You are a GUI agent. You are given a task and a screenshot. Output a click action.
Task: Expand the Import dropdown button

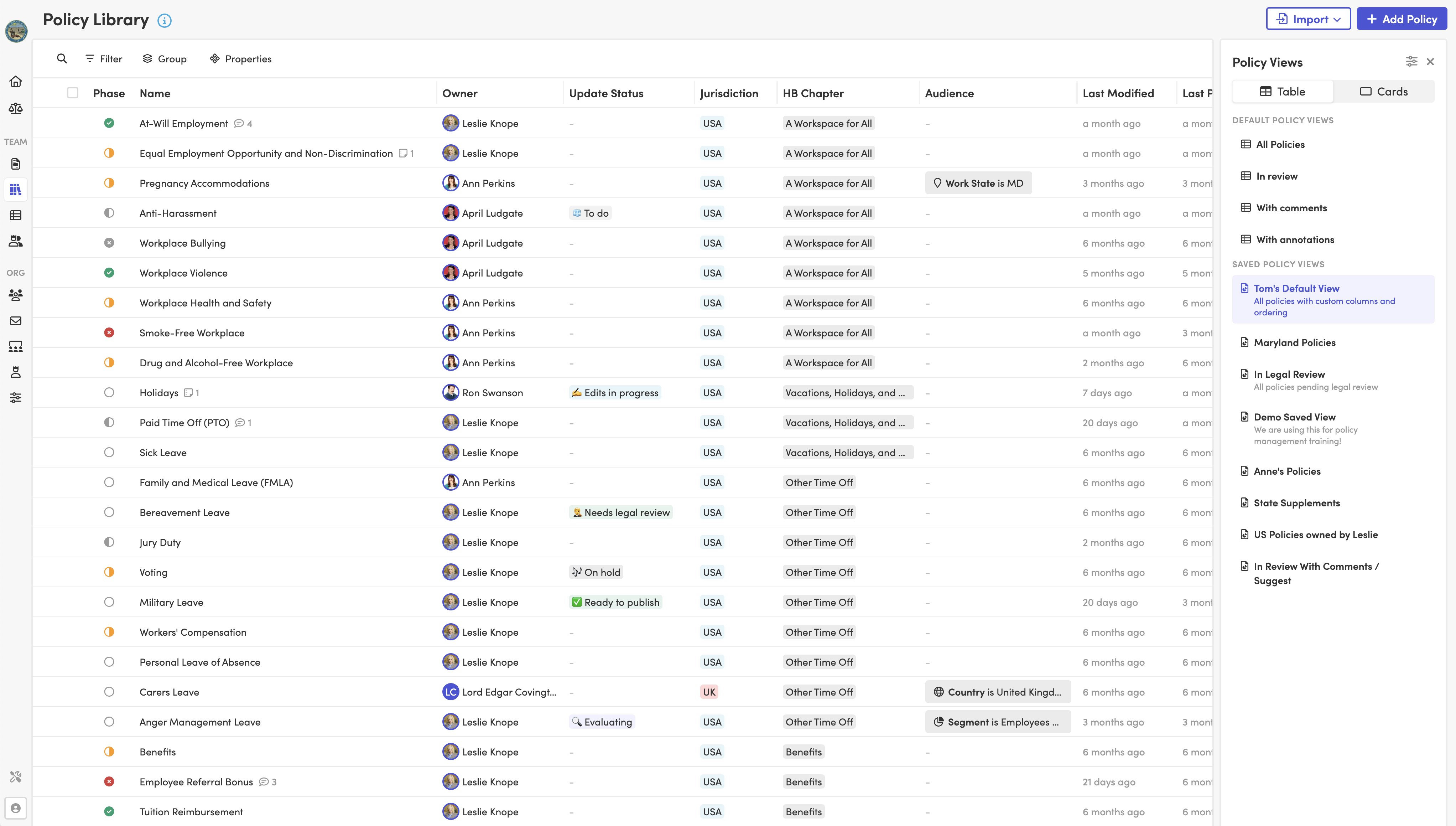pos(1308,19)
